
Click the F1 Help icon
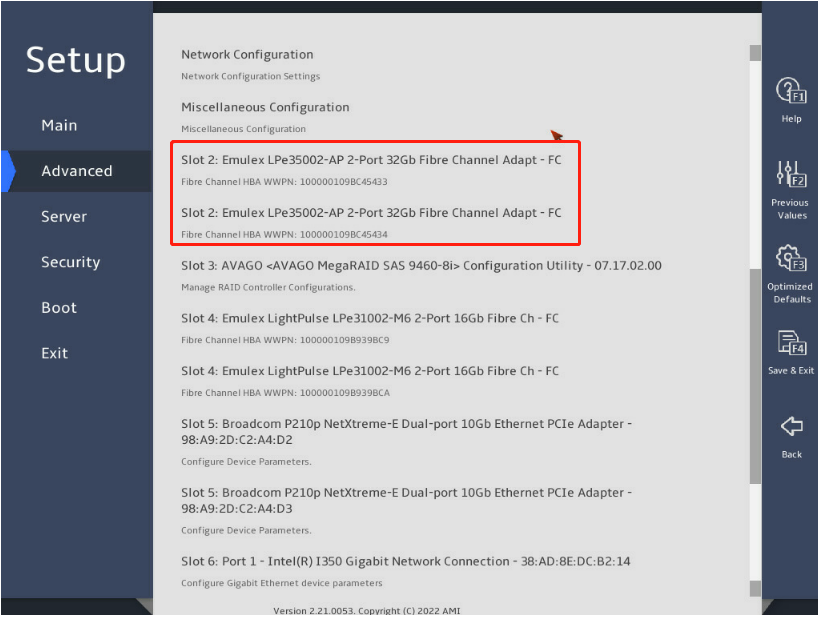[791, 90]
